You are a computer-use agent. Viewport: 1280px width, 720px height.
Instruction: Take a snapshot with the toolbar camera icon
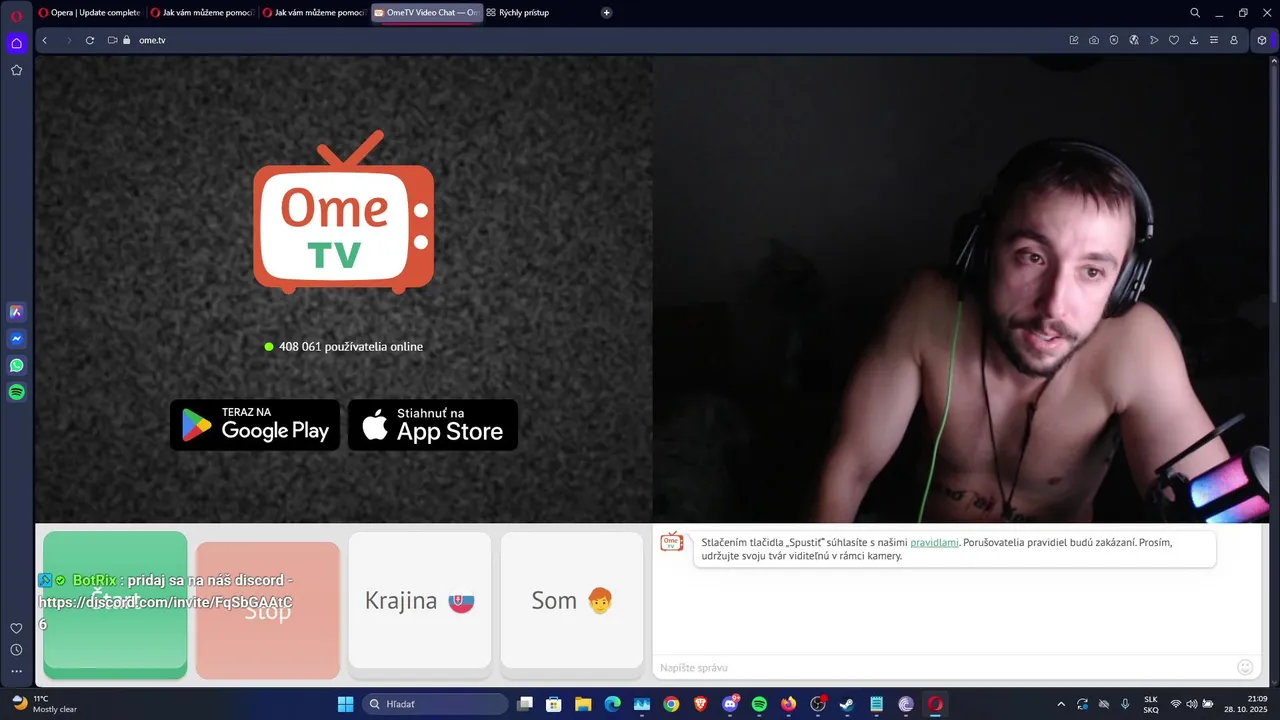click(1094, 40)
